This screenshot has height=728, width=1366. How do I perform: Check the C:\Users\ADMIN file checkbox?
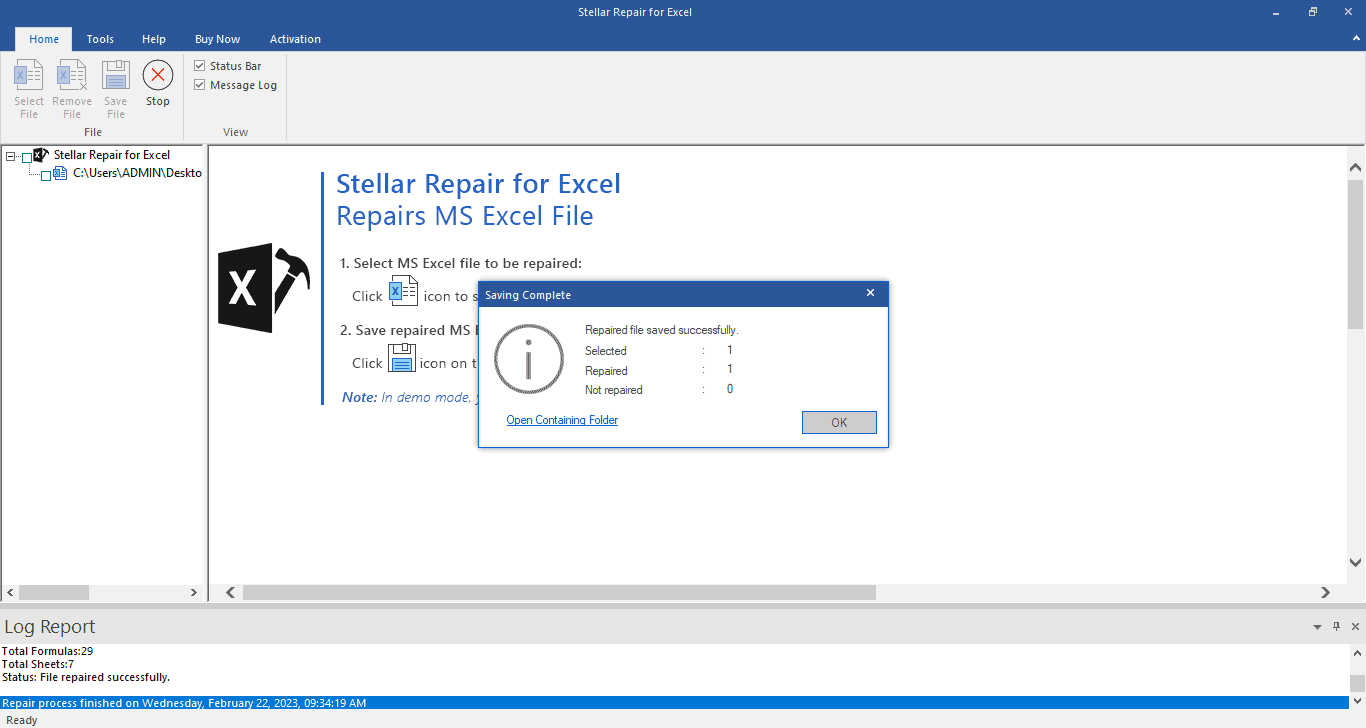tap(46, 175)
